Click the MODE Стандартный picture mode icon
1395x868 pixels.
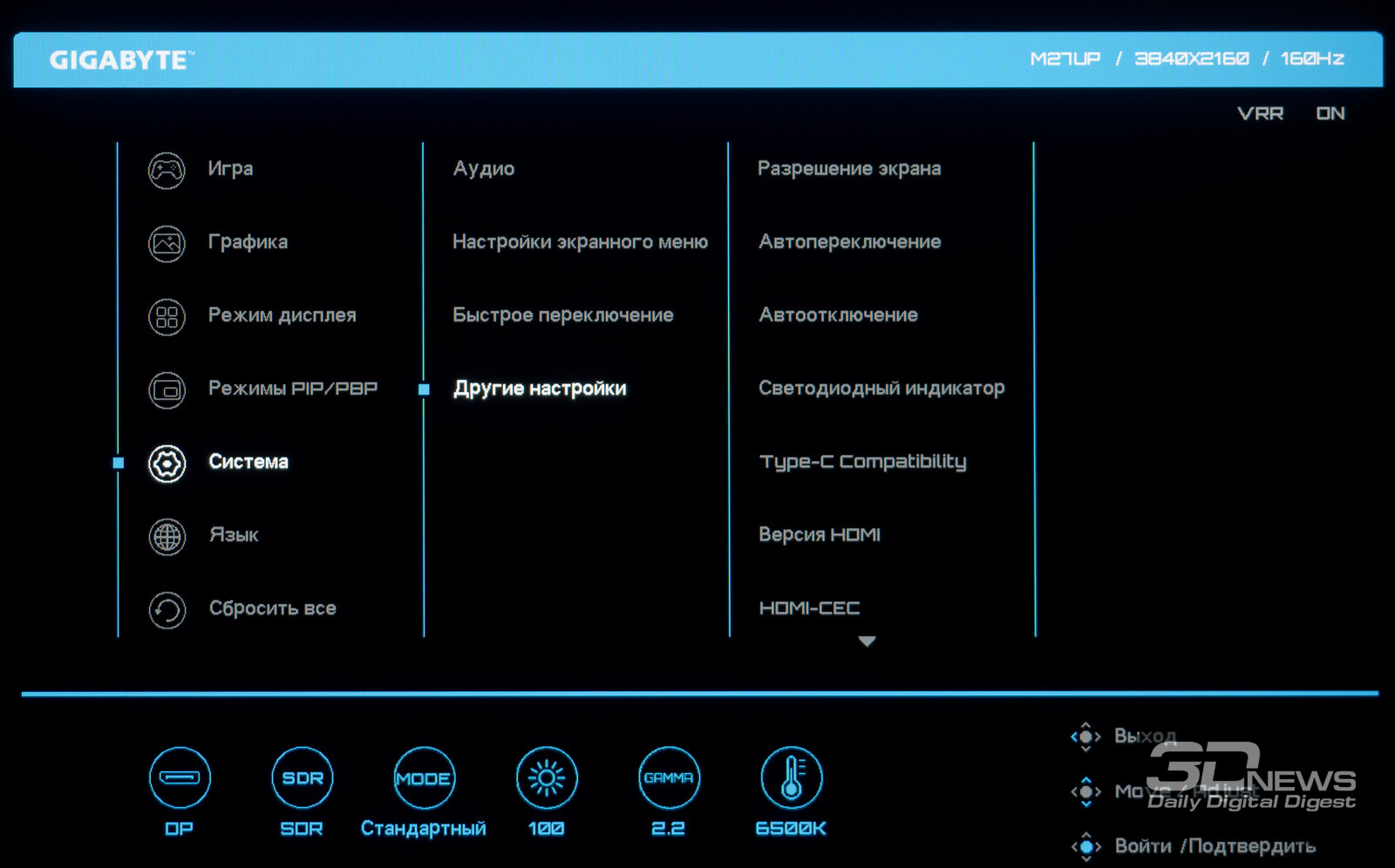point(424,777)
